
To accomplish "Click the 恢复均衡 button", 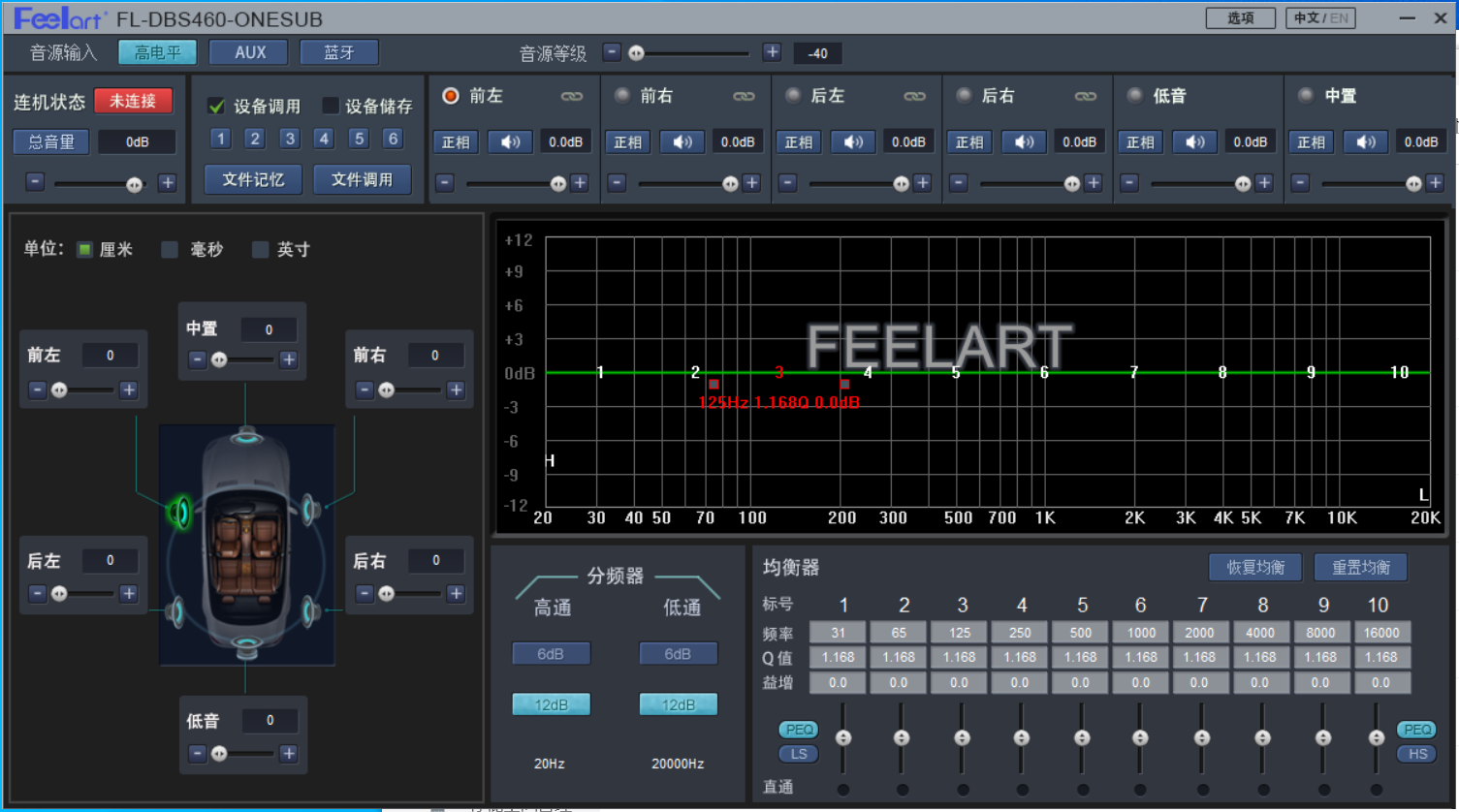I will [x=1255, y=567].
